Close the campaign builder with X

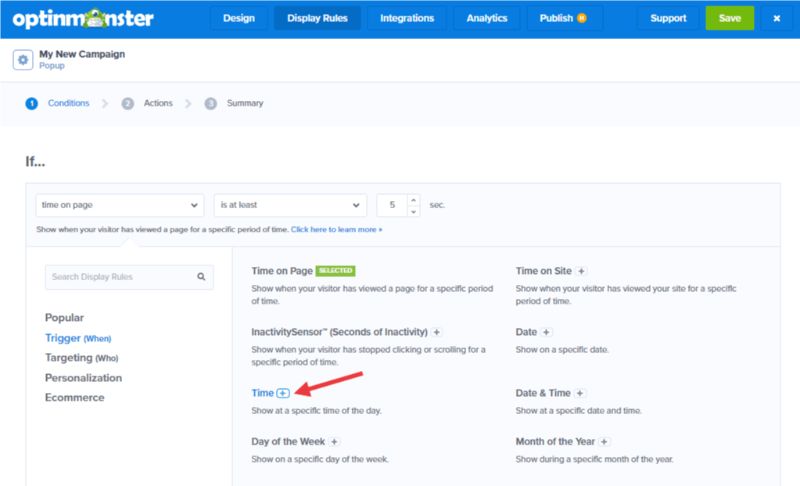[x=777, y=18]
